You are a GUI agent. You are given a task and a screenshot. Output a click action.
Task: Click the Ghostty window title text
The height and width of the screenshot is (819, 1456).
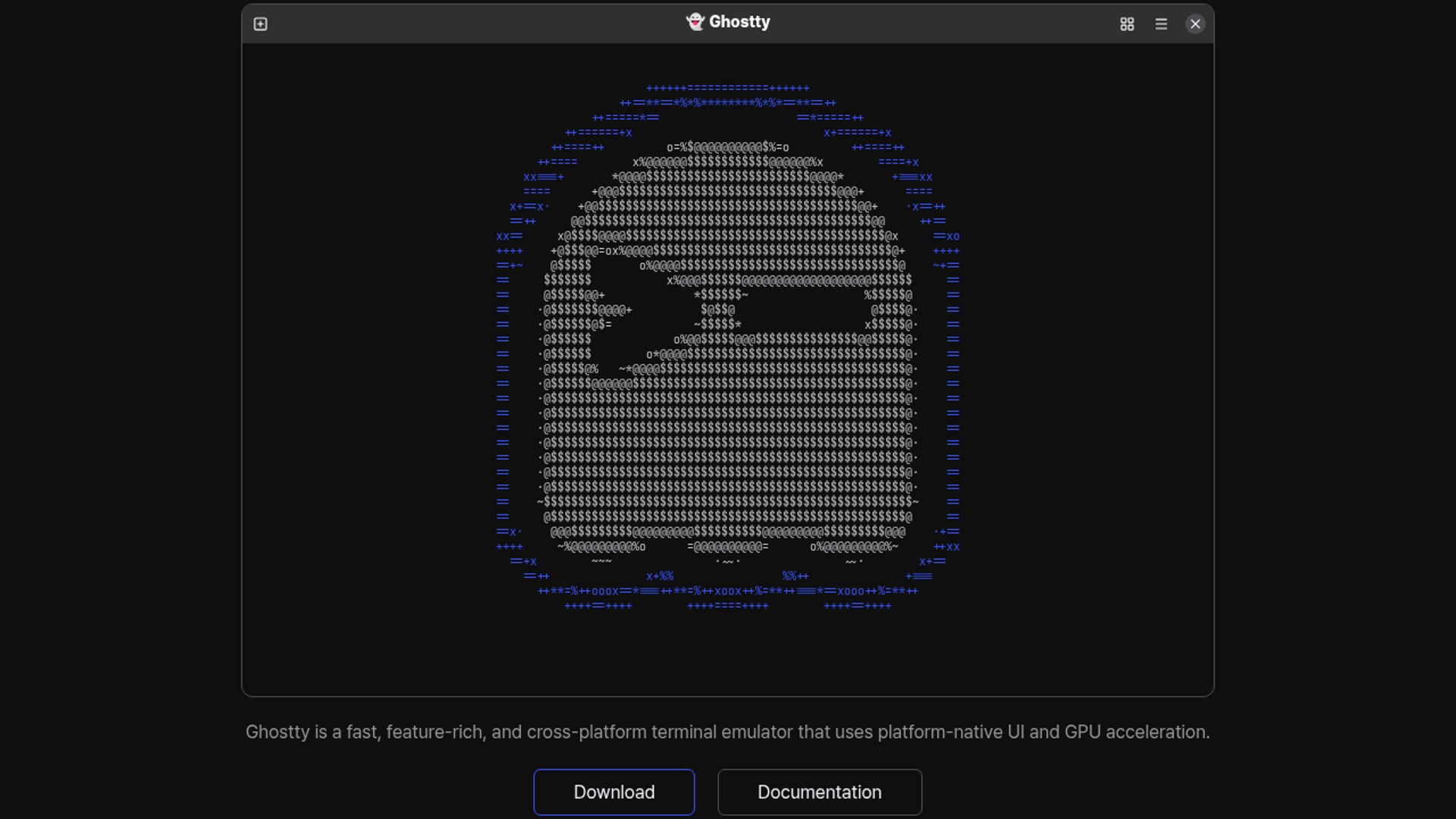tap(739, 22)
